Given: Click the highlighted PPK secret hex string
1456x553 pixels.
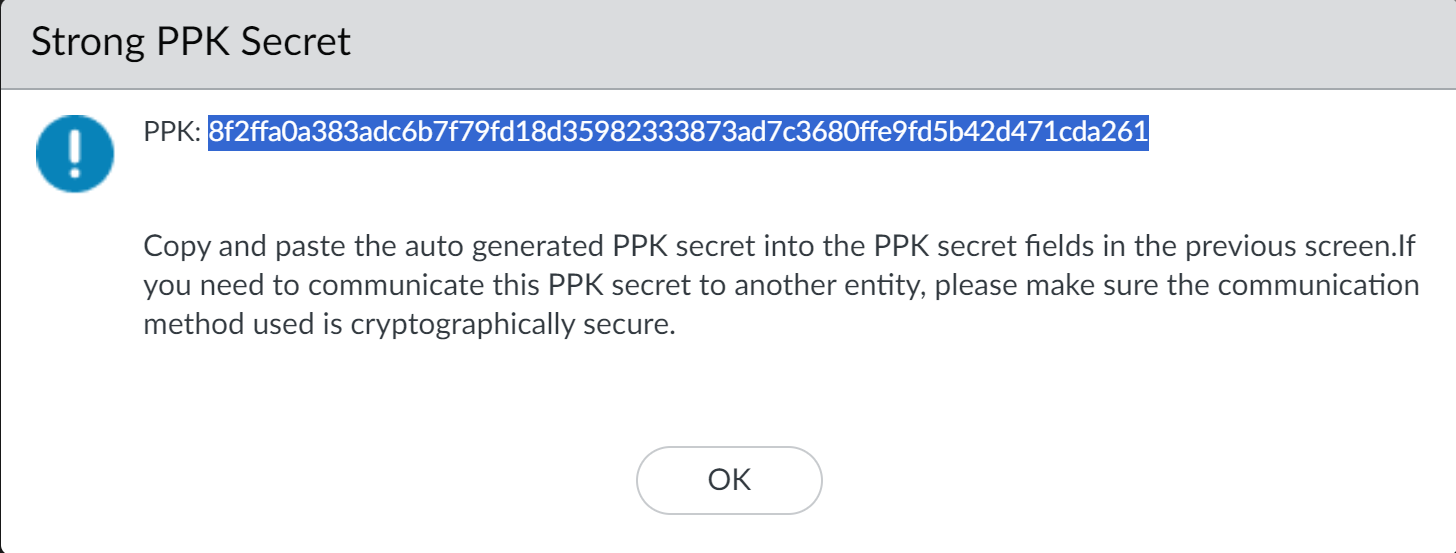Looking at the screenshot, I should [x=678, y=132].
